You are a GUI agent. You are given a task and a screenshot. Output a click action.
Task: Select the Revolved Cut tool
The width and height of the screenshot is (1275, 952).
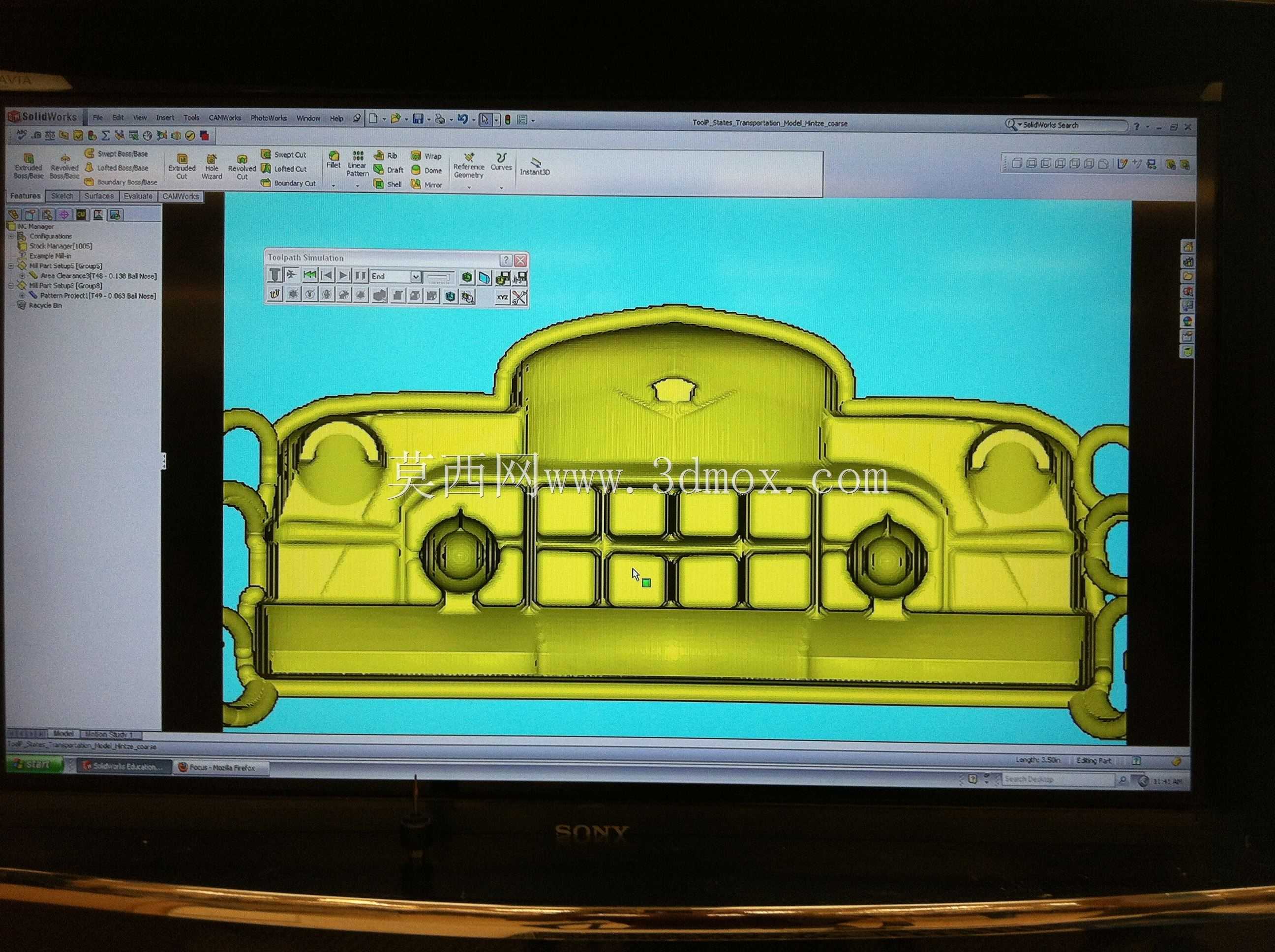(242, 167)
